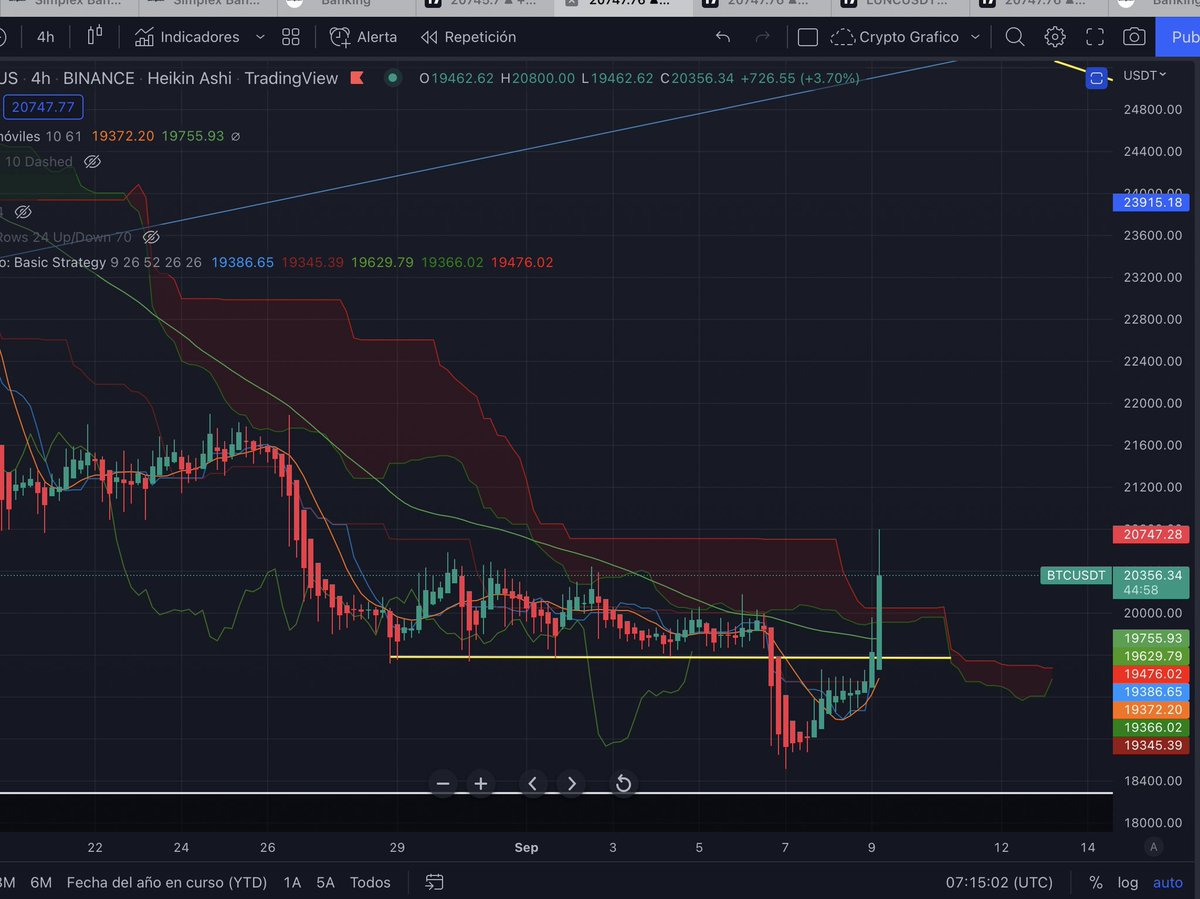
Task: Toggle visibility of Rows 24 Up/Down 70 indicator
Action: coord(151,237)
